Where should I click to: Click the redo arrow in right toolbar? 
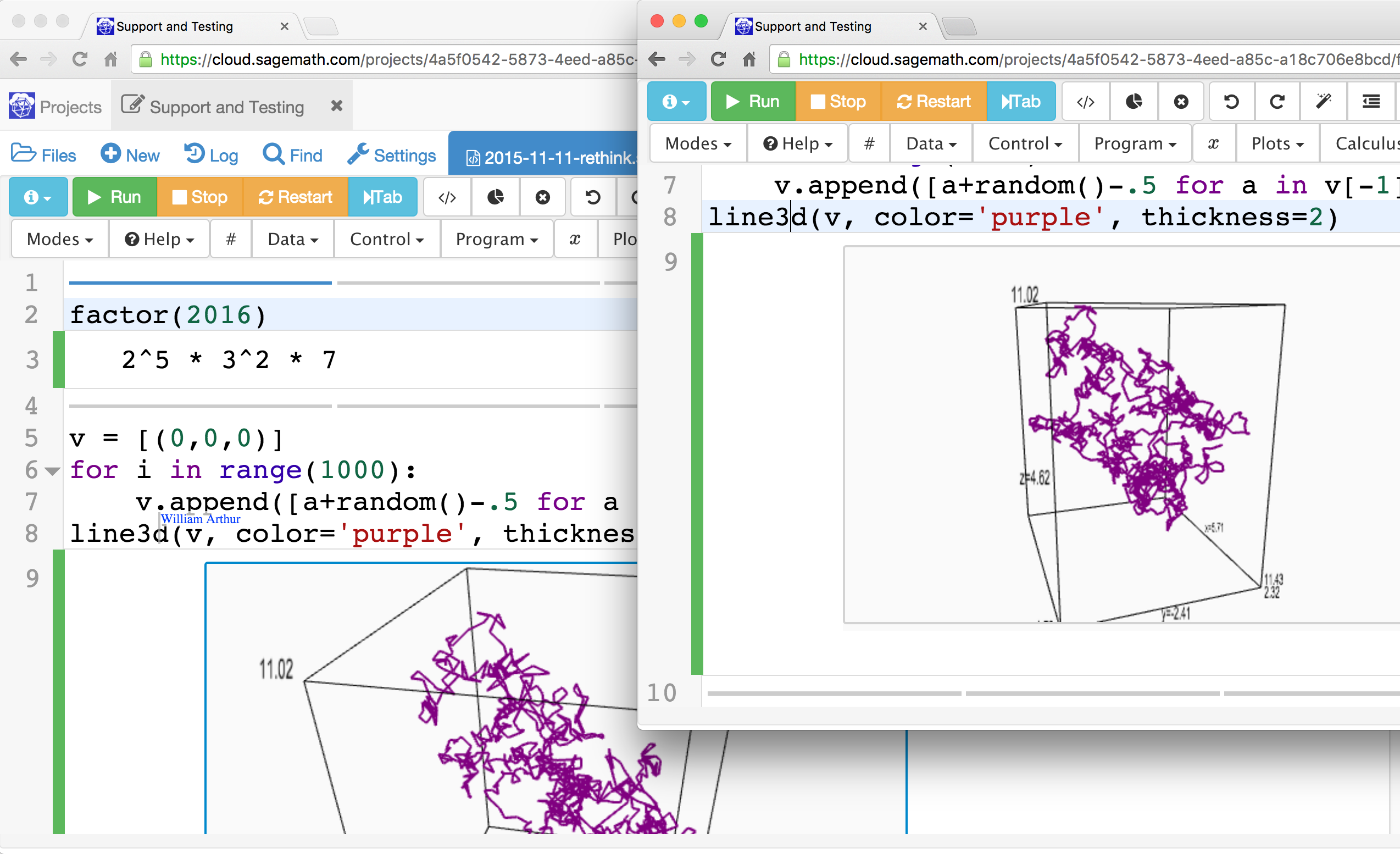point(1277,102)
